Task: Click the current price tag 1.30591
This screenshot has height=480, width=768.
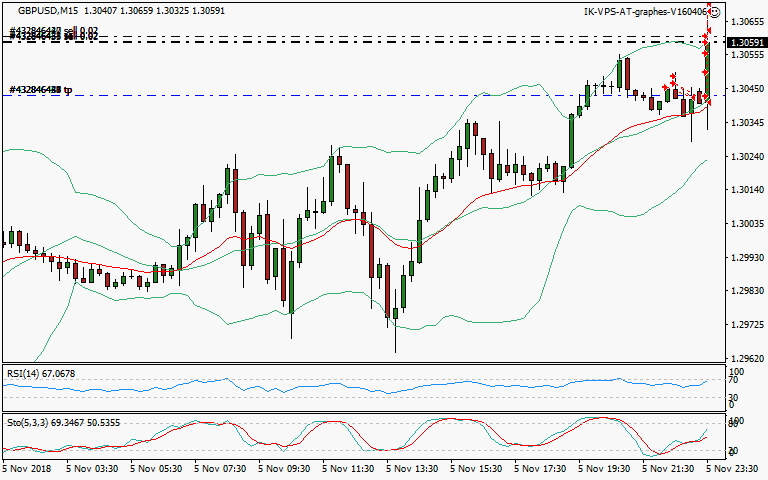Action: (748, 43)
